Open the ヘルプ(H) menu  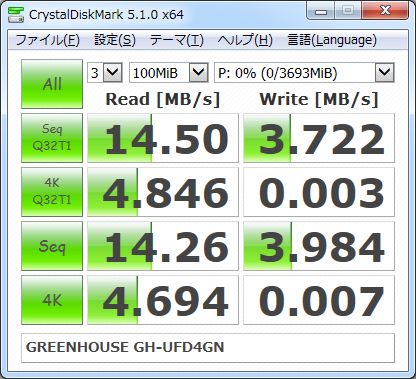pos(245,40)
